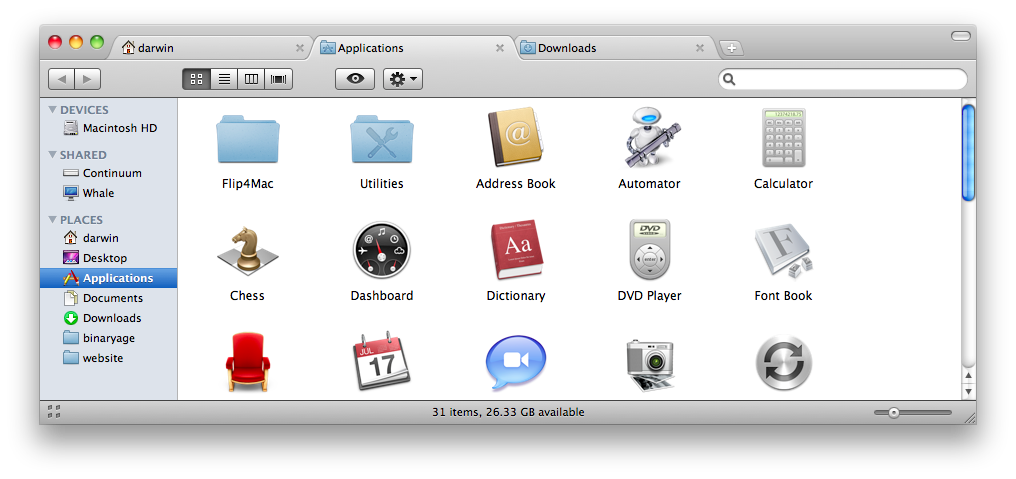Select the Address Book application icon
The image size is (1016, 479).
[x=515, y=137]
